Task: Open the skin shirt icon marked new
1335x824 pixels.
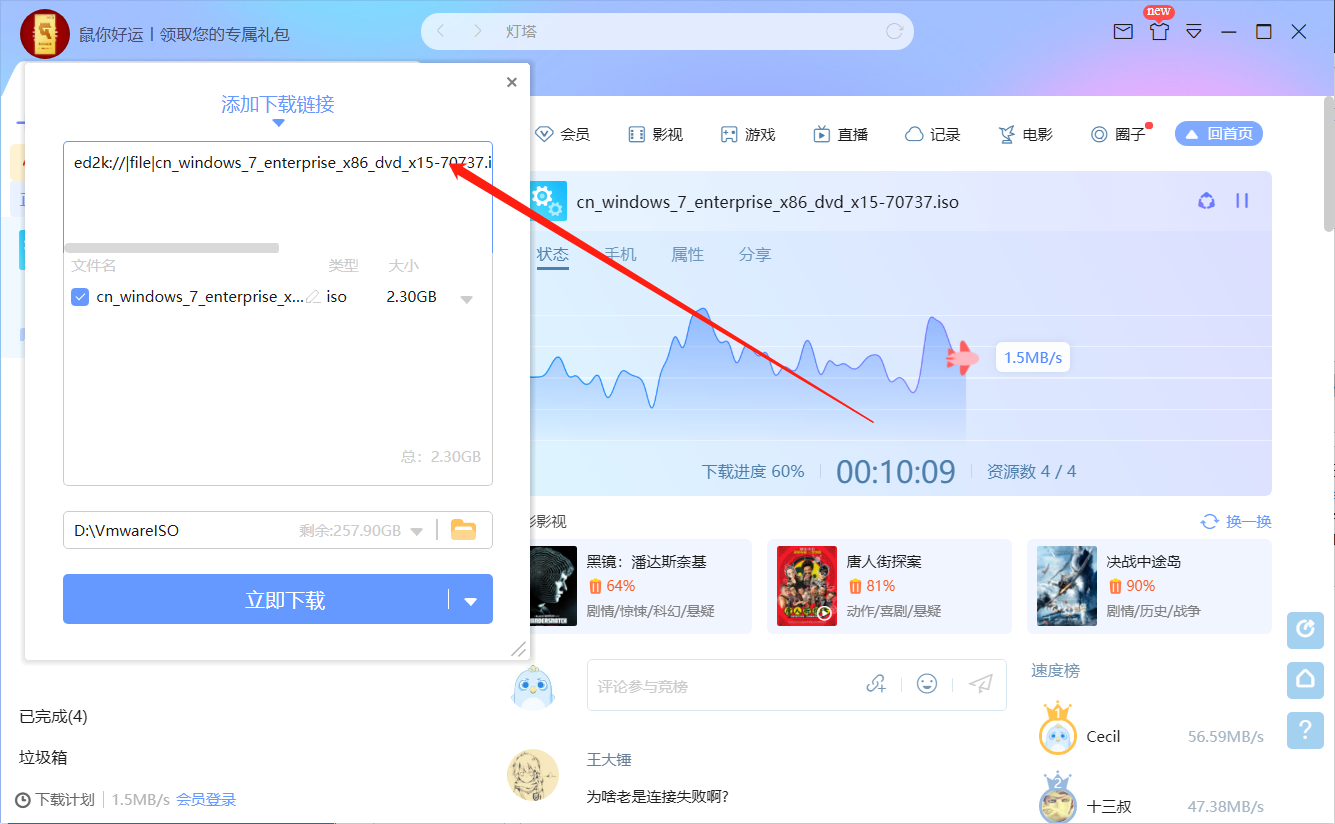Action: [1159, 32]
